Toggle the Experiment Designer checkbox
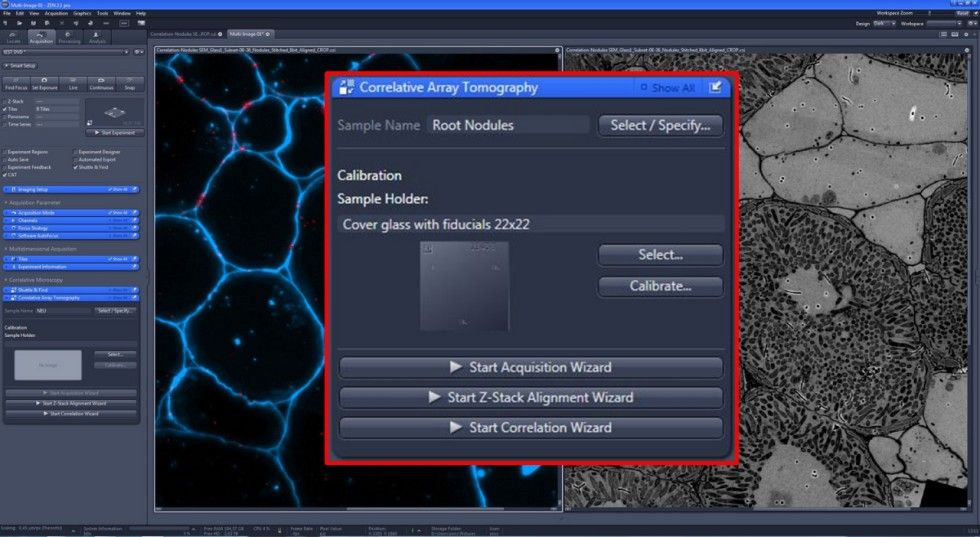The height and width of the screenshot is (537, 980). coord(76,152)
